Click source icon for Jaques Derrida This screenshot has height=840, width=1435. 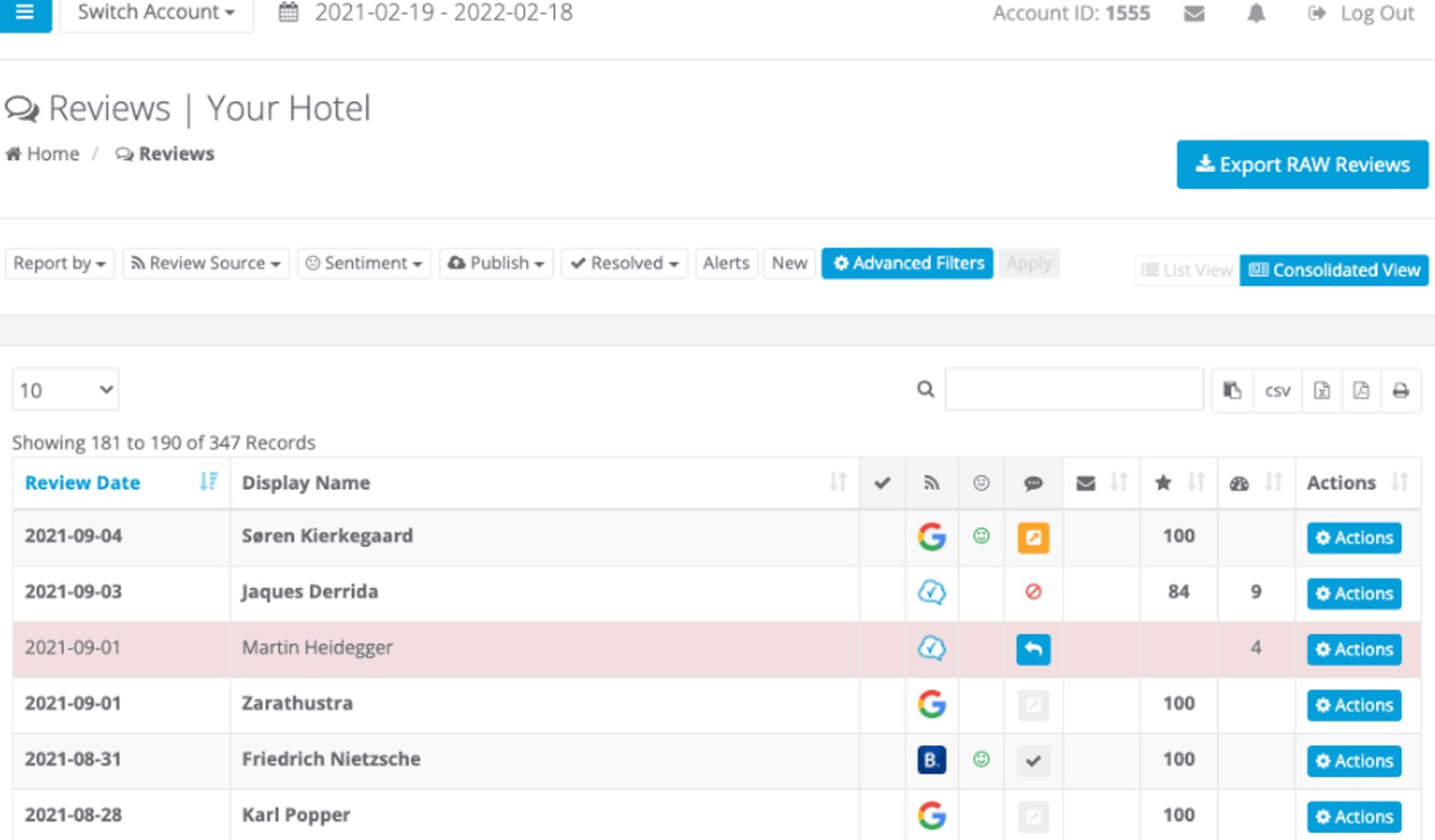click(932, 593)
